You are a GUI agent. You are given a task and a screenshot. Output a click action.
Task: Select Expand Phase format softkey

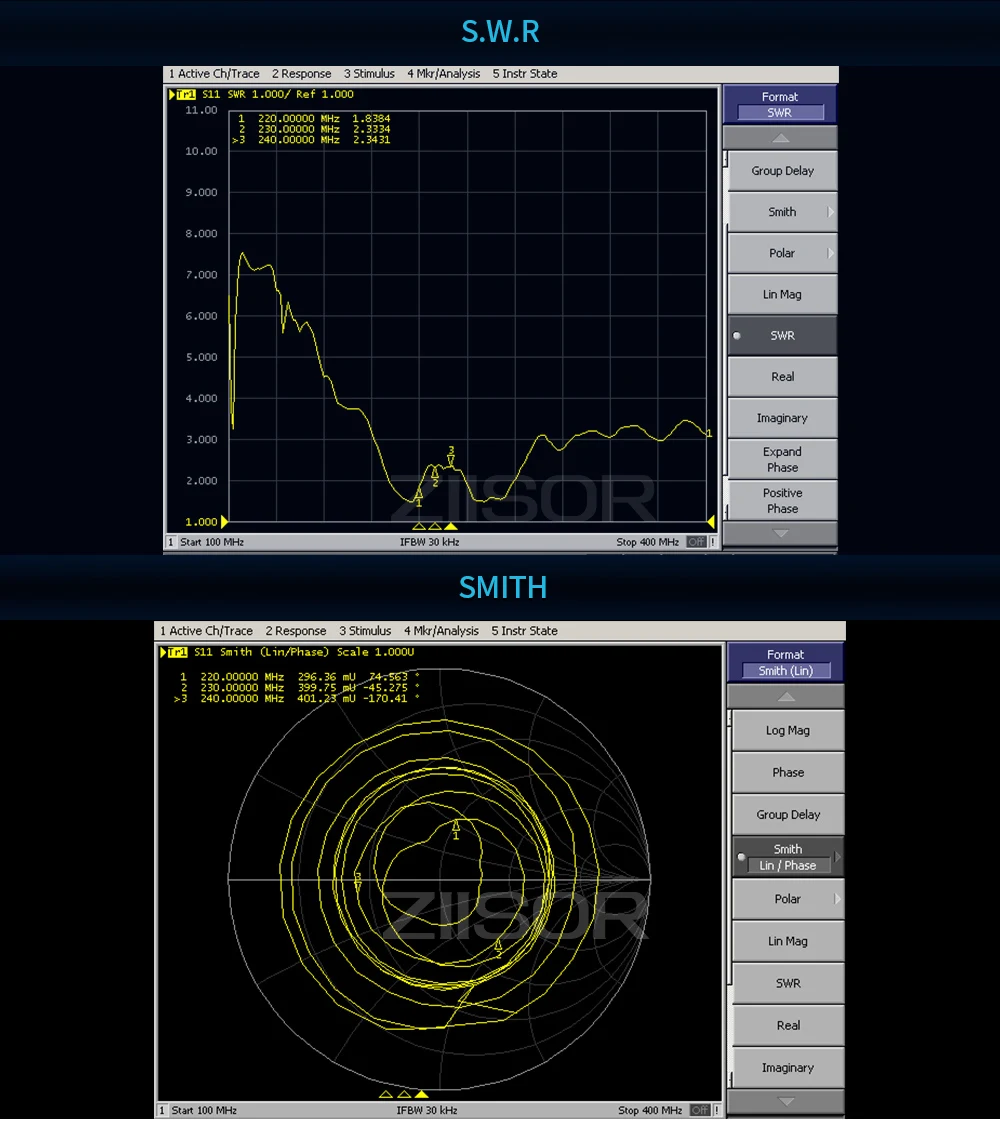tap(782, 459)
